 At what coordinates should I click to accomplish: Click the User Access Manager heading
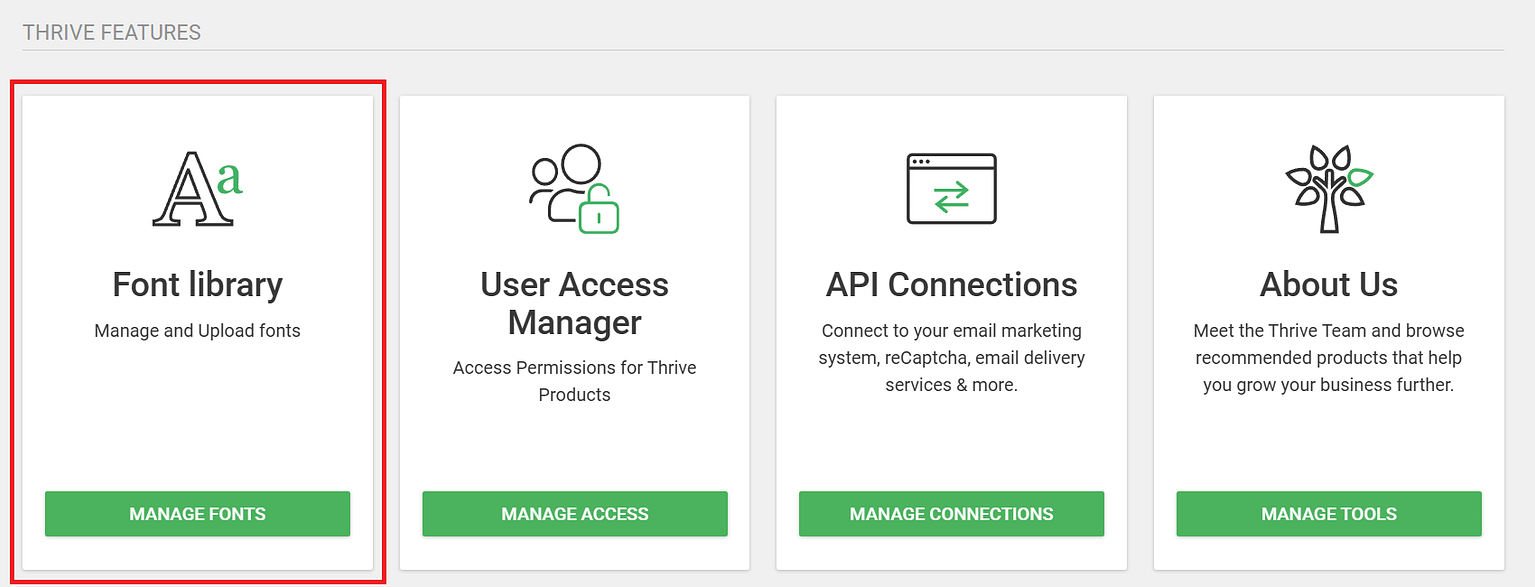point(575,304)
